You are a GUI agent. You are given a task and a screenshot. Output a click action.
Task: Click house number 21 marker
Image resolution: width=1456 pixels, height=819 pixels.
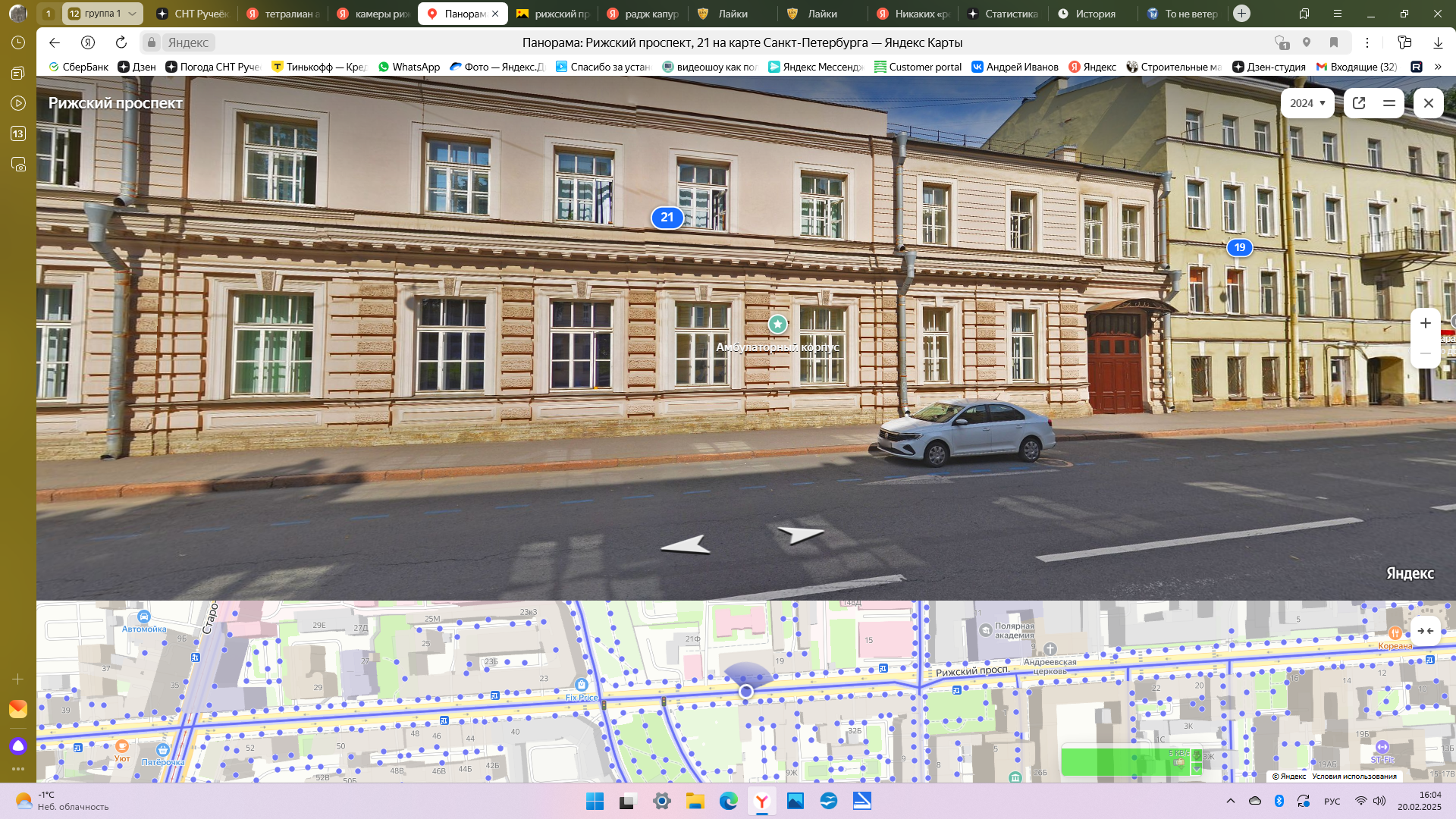[x=667, y=218]
